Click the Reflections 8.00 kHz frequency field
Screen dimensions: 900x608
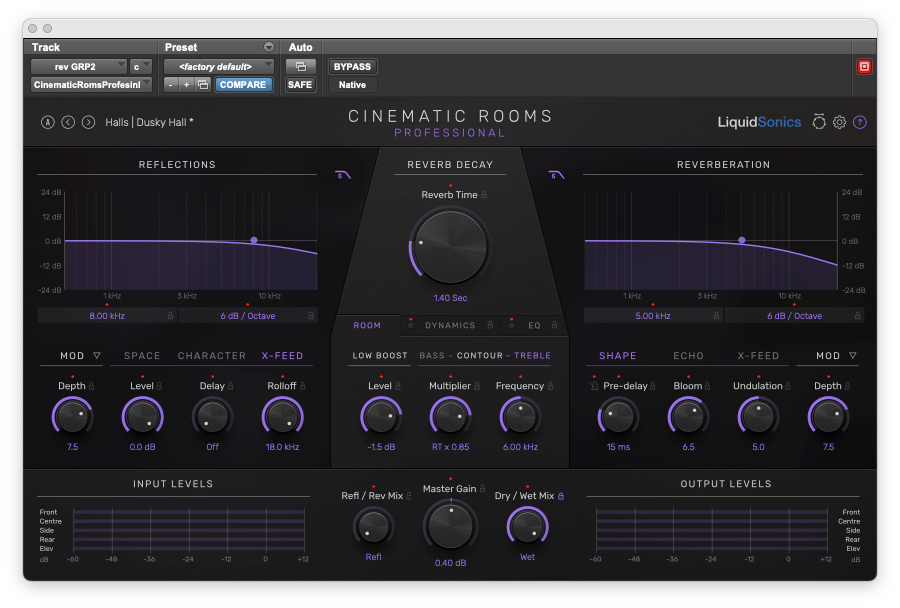tap(107, 316)
